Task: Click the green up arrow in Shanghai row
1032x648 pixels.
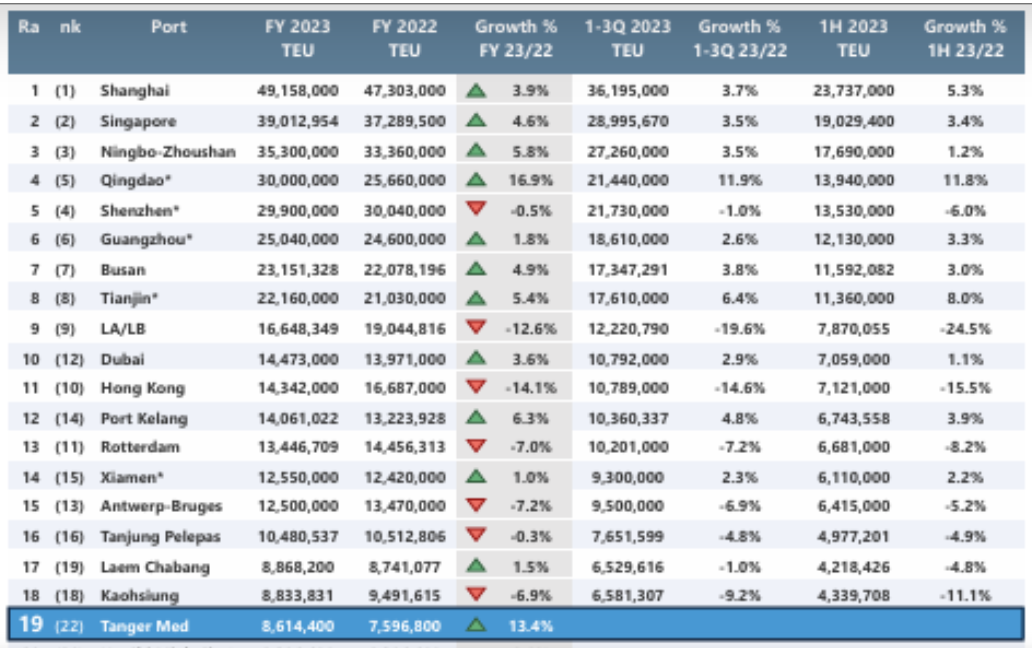Action: click(476, 91)
